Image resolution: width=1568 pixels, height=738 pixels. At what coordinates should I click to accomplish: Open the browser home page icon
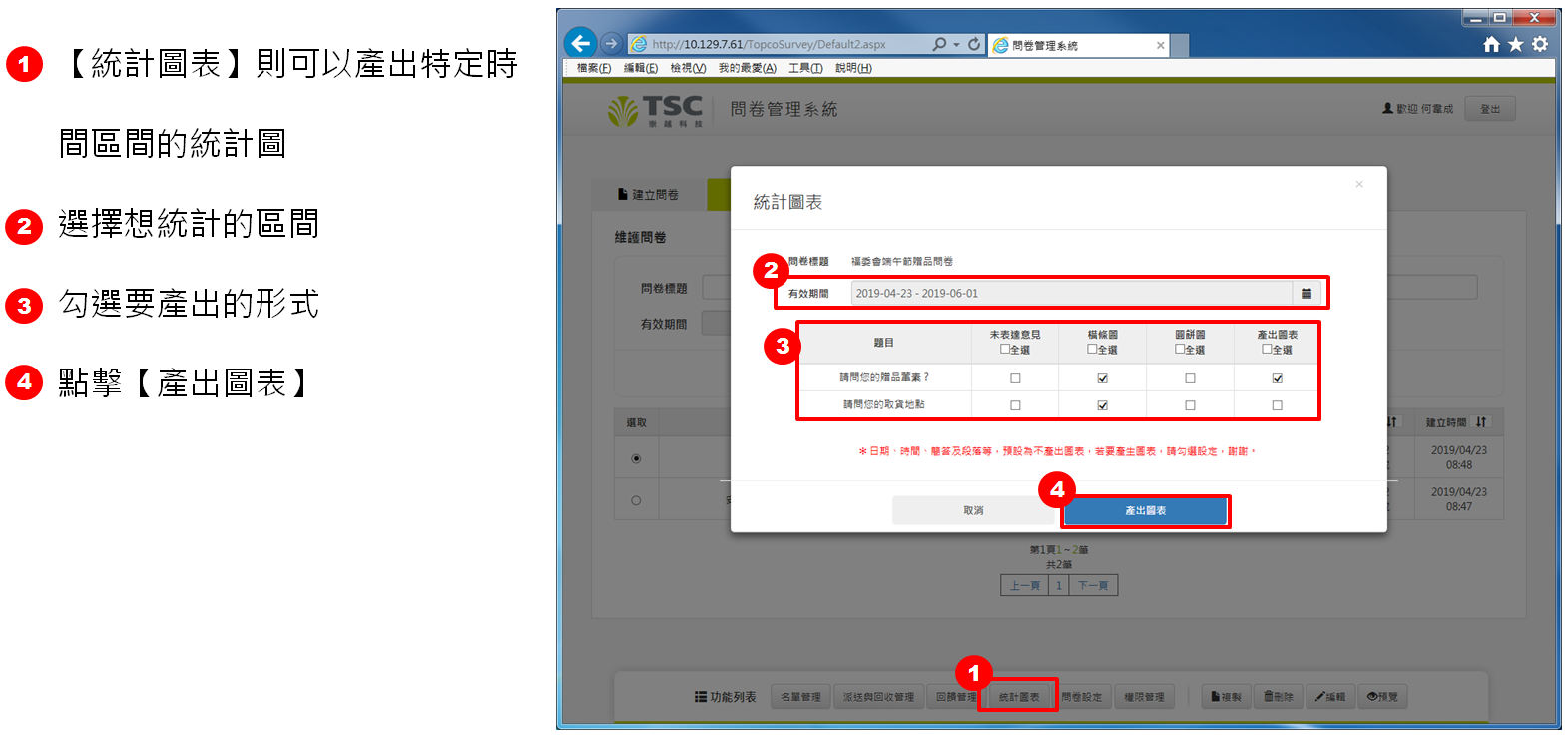tap(1491, 44)
